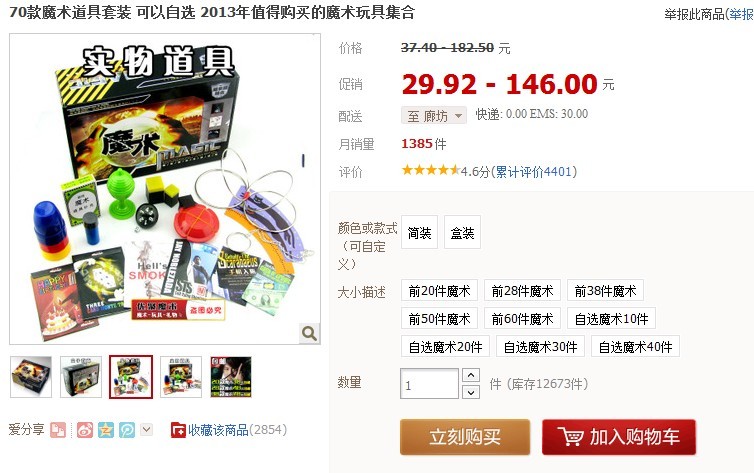Click the 立刻购买 buy now button
Screen dimensions: 754x473
click(465, 437)
